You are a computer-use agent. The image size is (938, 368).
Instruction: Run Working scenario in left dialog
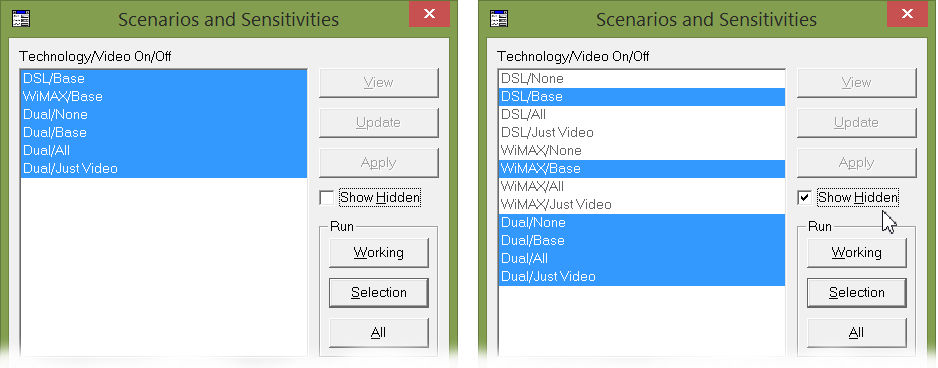click(379, 253)
